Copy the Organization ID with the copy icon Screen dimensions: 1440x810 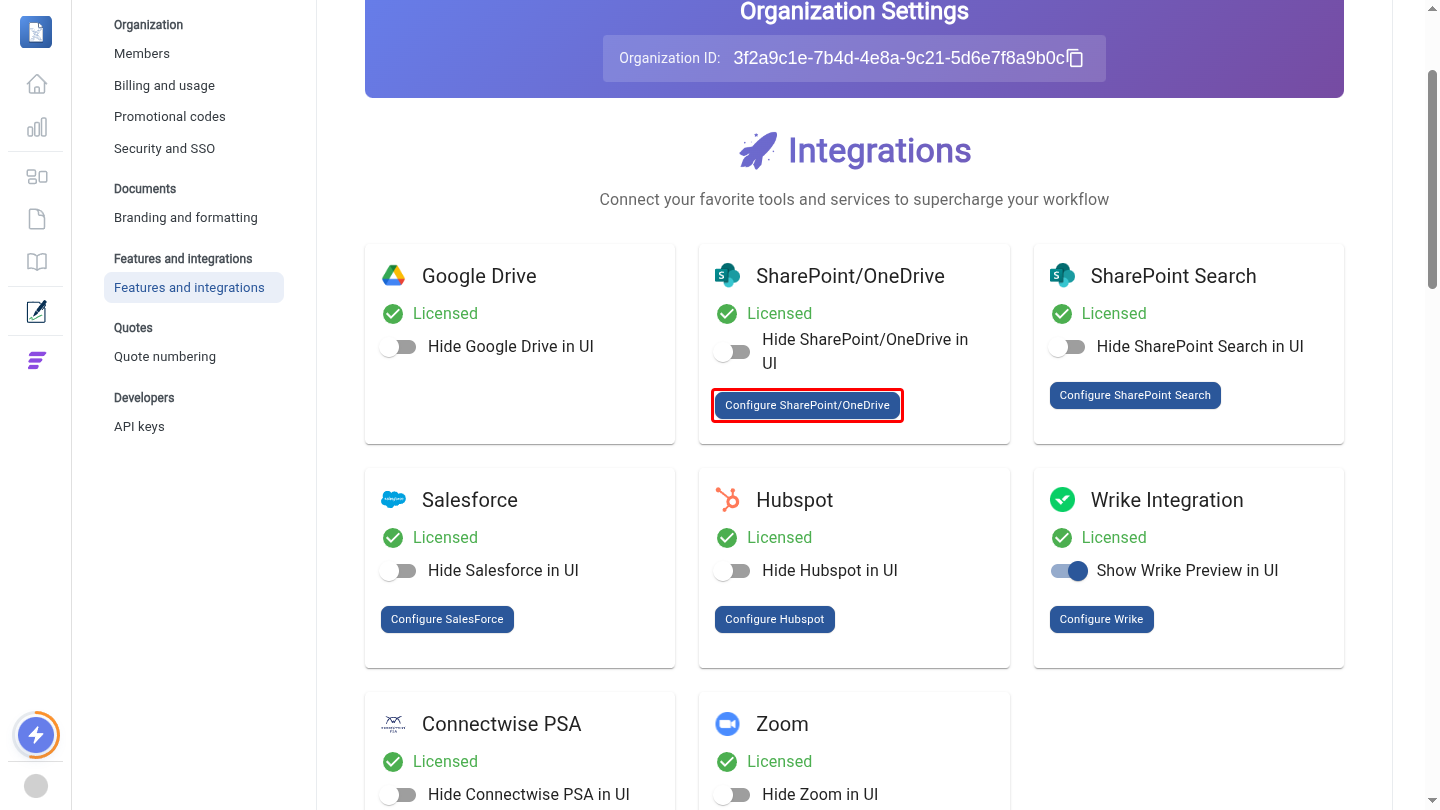click(x=1076, y=58)
